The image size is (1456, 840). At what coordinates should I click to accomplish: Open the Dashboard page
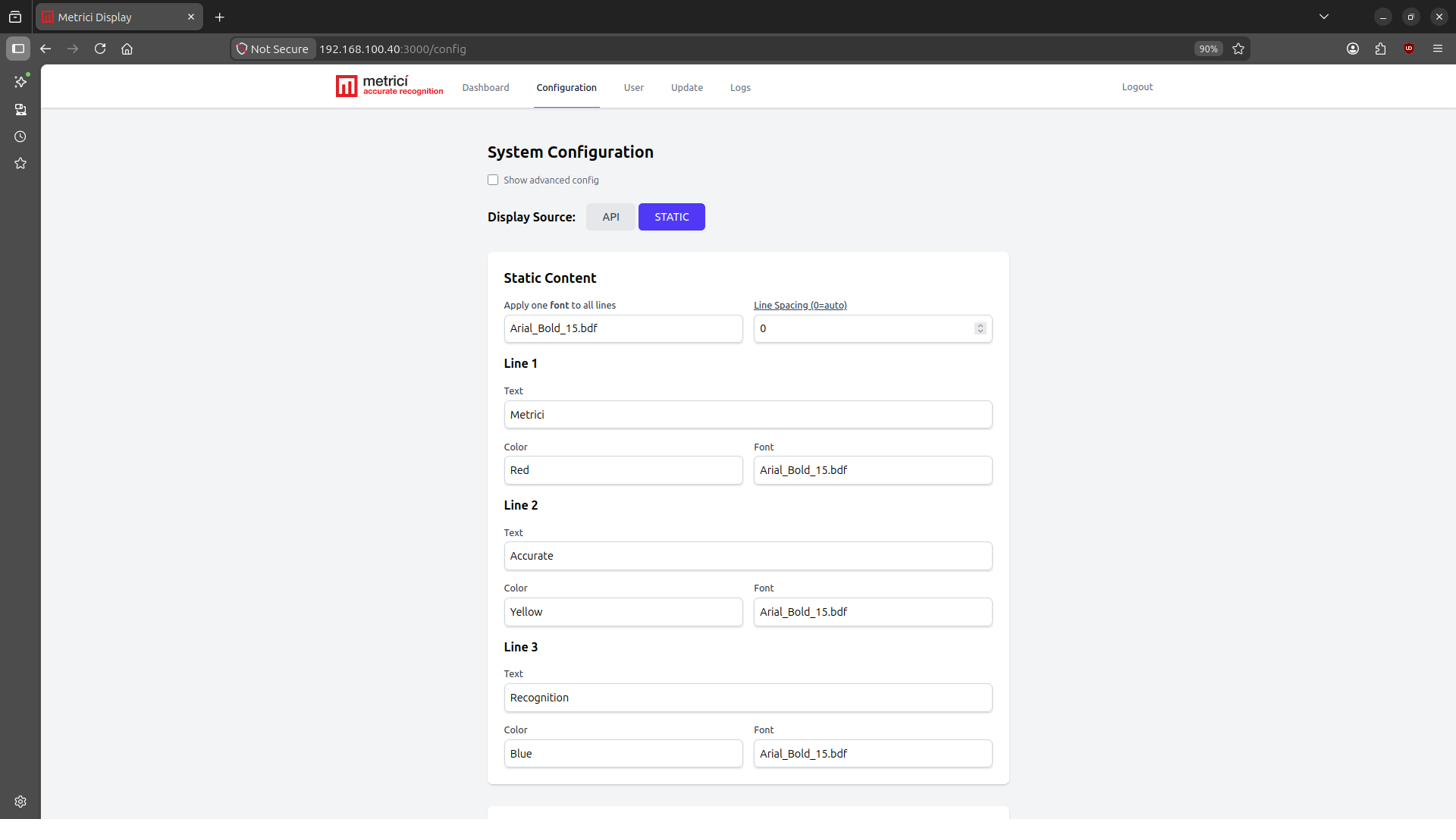point(485,88)
